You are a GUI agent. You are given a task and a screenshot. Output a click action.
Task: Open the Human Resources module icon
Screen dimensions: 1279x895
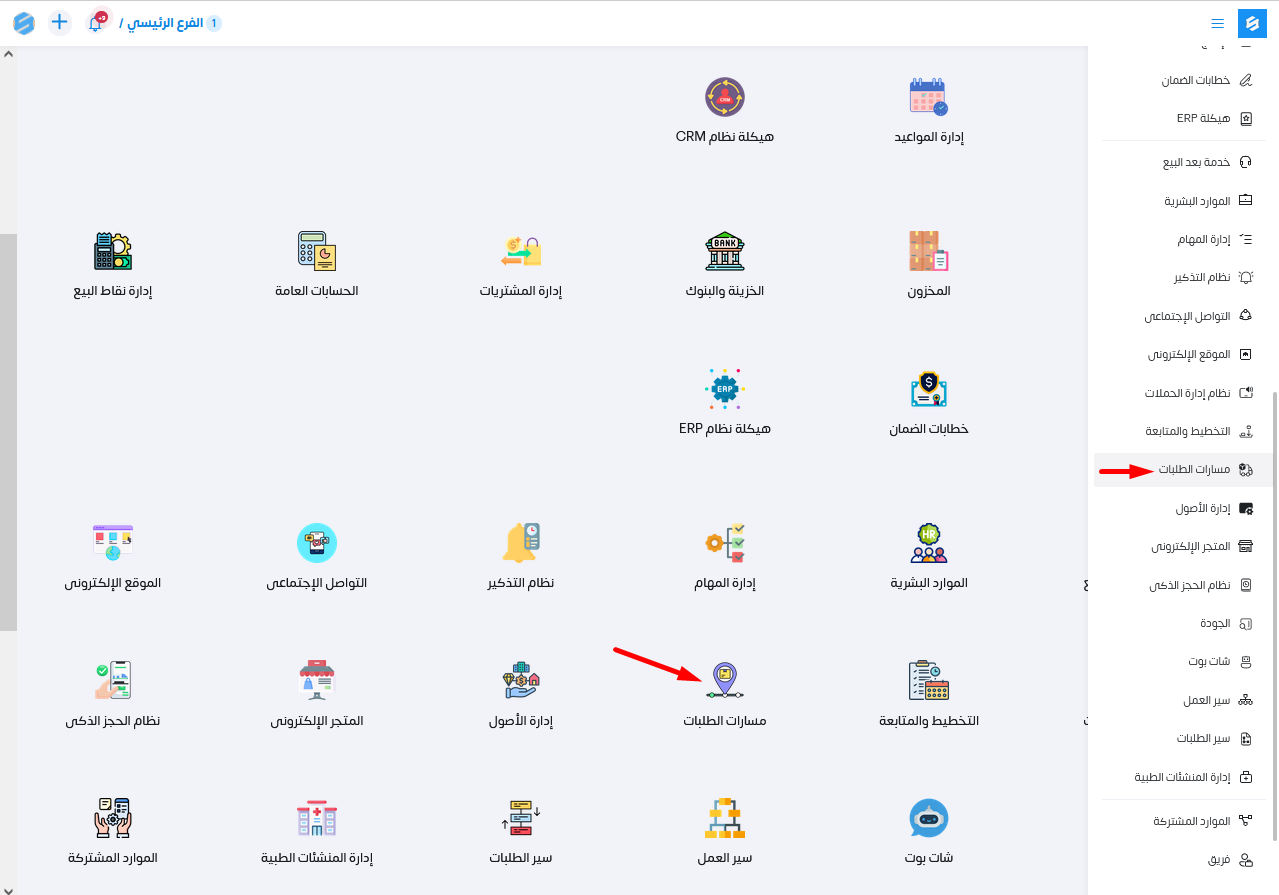point(928,543)
